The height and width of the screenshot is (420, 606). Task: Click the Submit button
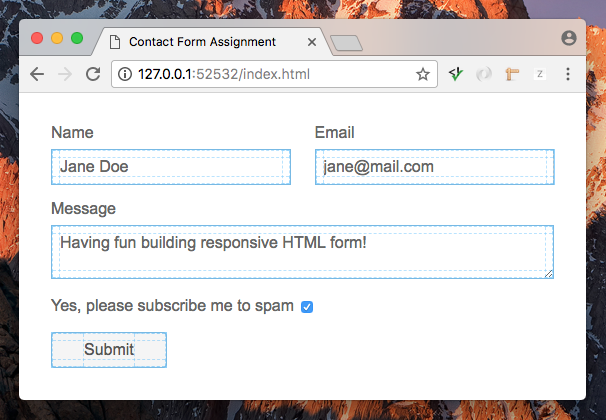pos(109,350)
